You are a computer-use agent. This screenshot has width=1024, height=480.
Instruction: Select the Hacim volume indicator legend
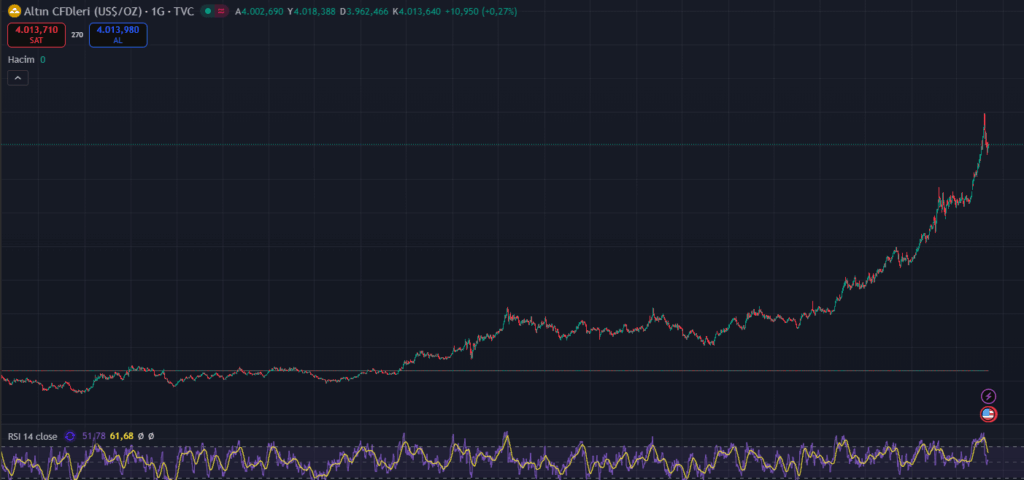click(21, 60)
